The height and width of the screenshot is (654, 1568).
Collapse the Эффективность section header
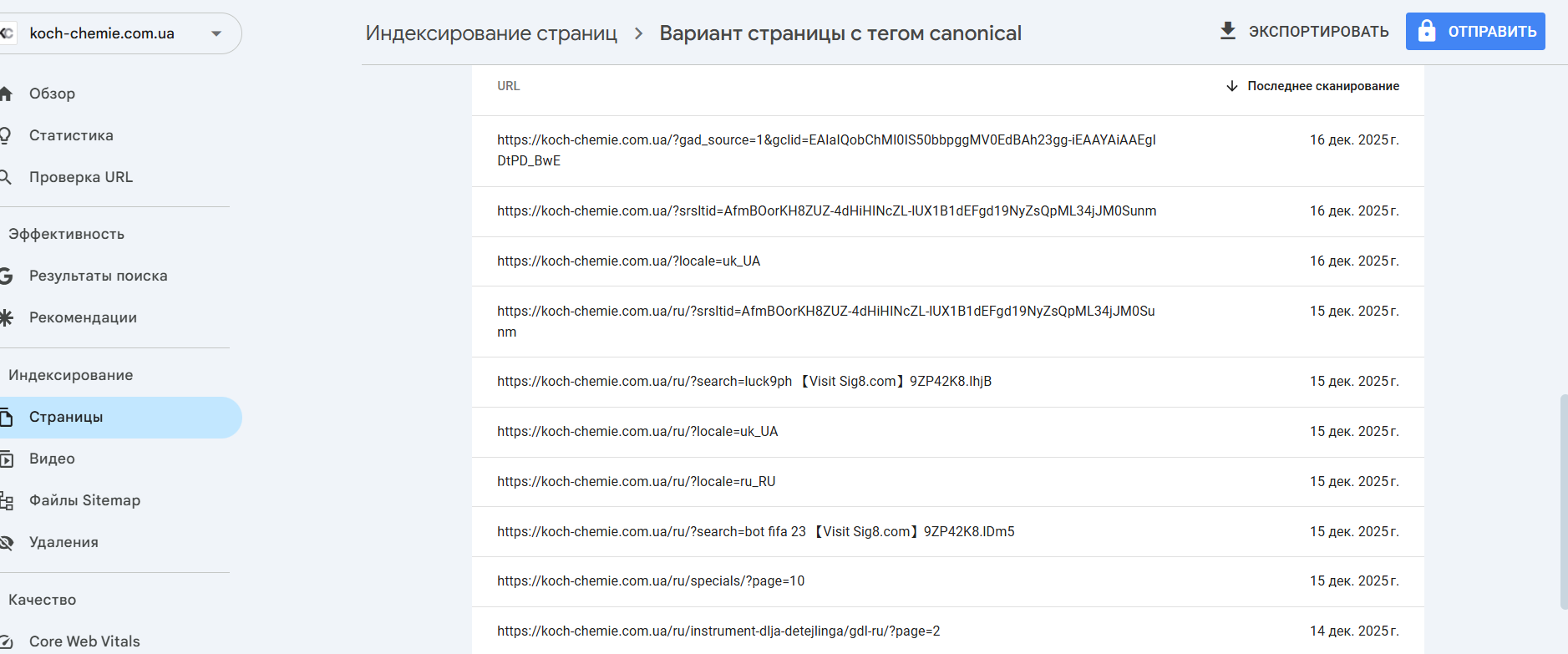[x=67, y=234]
